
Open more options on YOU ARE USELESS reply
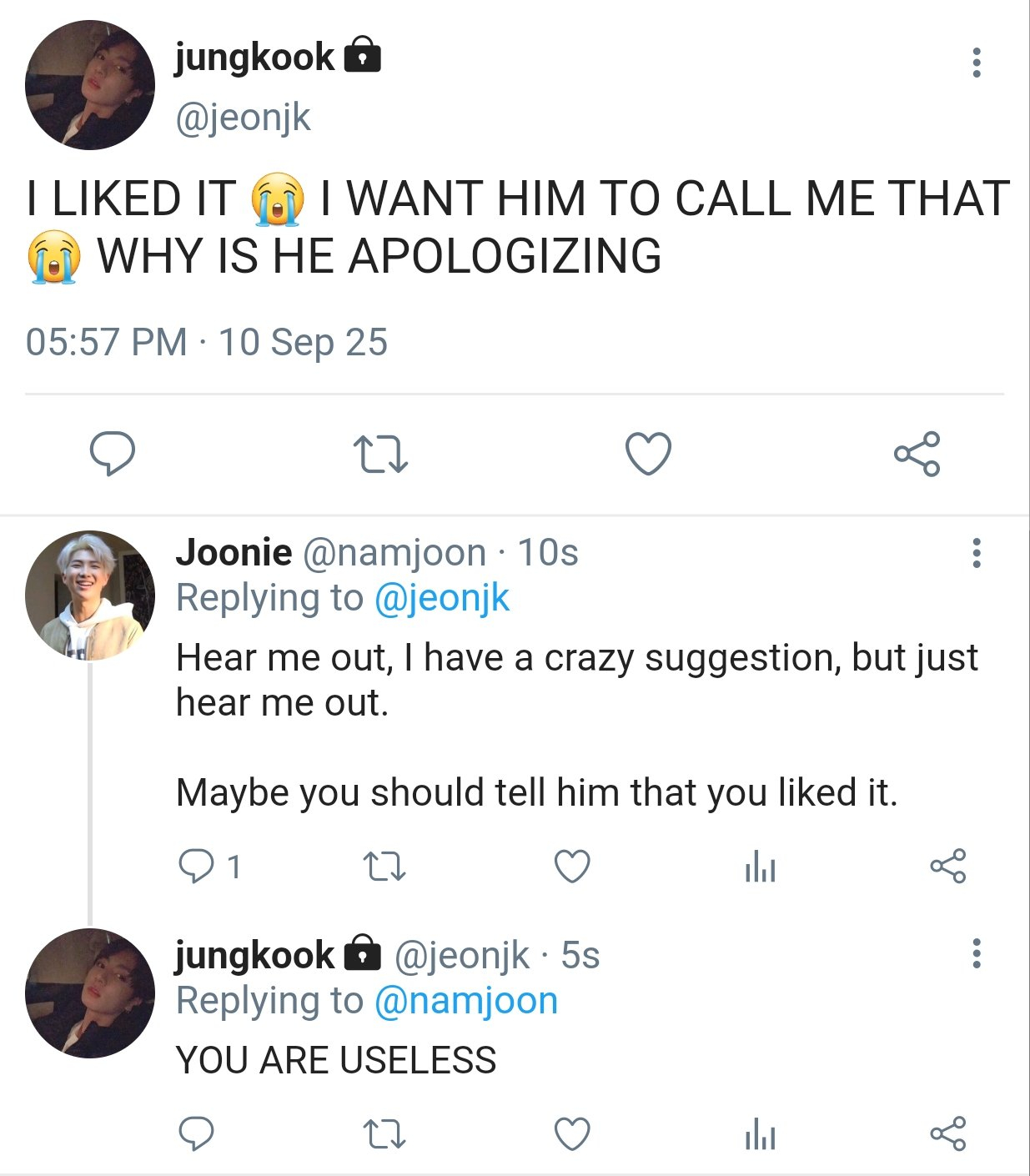pyautogui.click(x=977, y=953)
